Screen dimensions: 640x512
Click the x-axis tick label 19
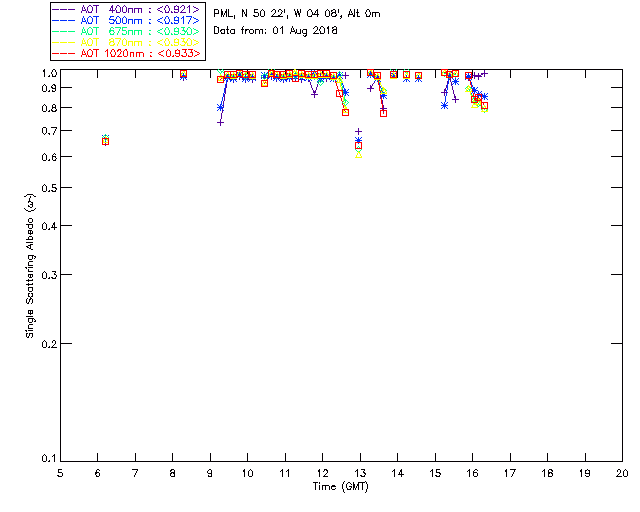(x=585, y=474)
